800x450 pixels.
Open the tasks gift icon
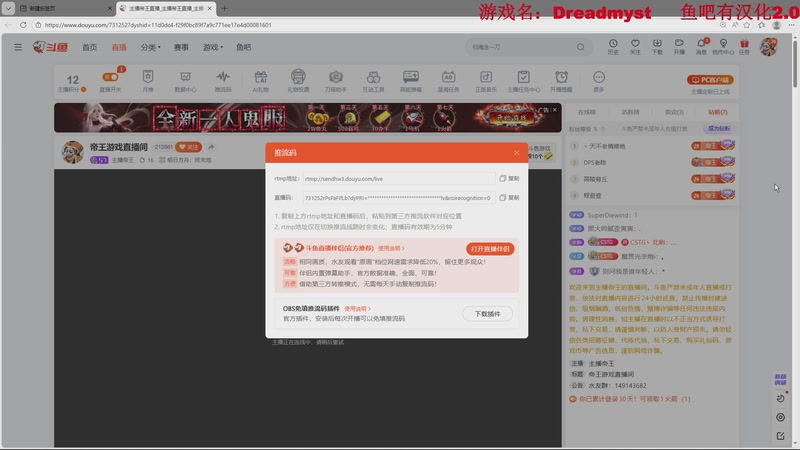click(744, 46)
